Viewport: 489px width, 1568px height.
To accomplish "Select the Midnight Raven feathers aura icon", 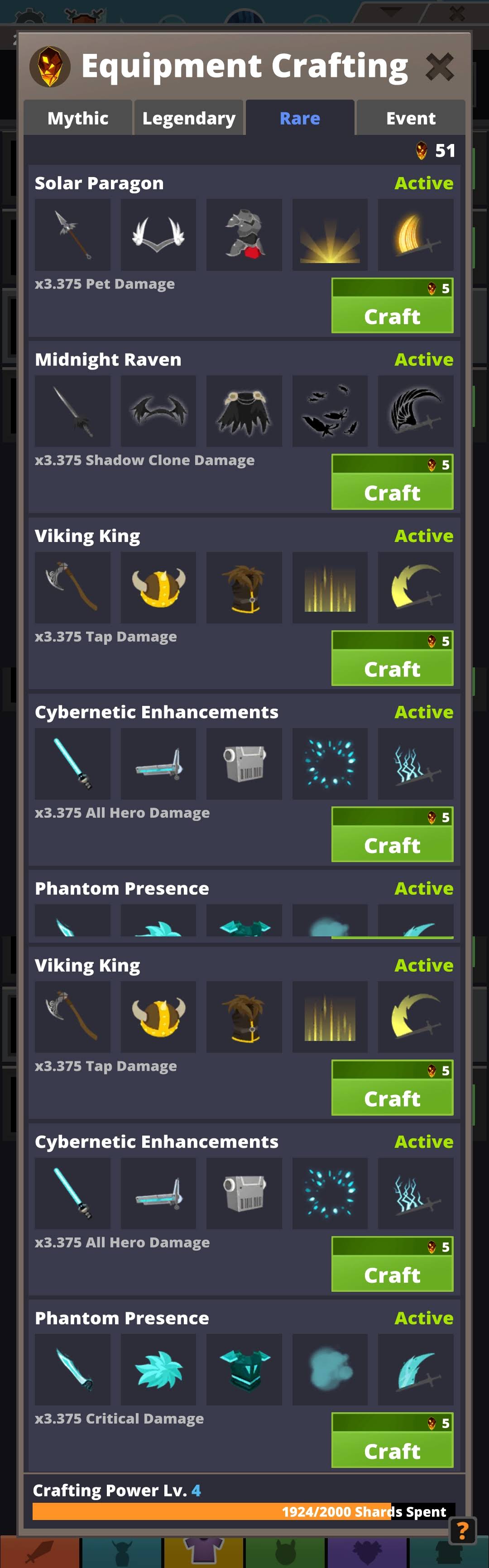I will (x=330, y=411).
